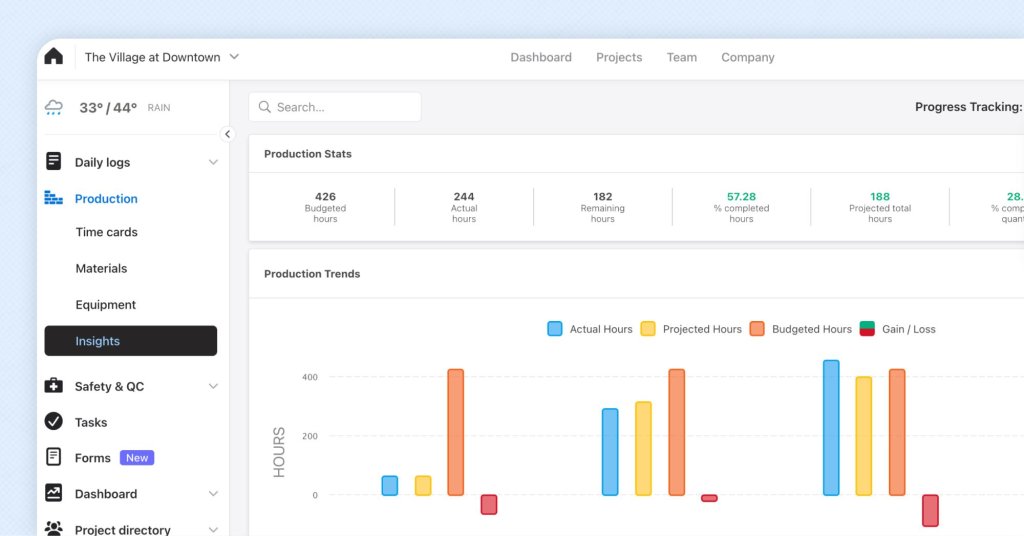Click the rain weather icon
This screenshot has height=536, width=1024.
pyautogui.click(x=54, y=108)
